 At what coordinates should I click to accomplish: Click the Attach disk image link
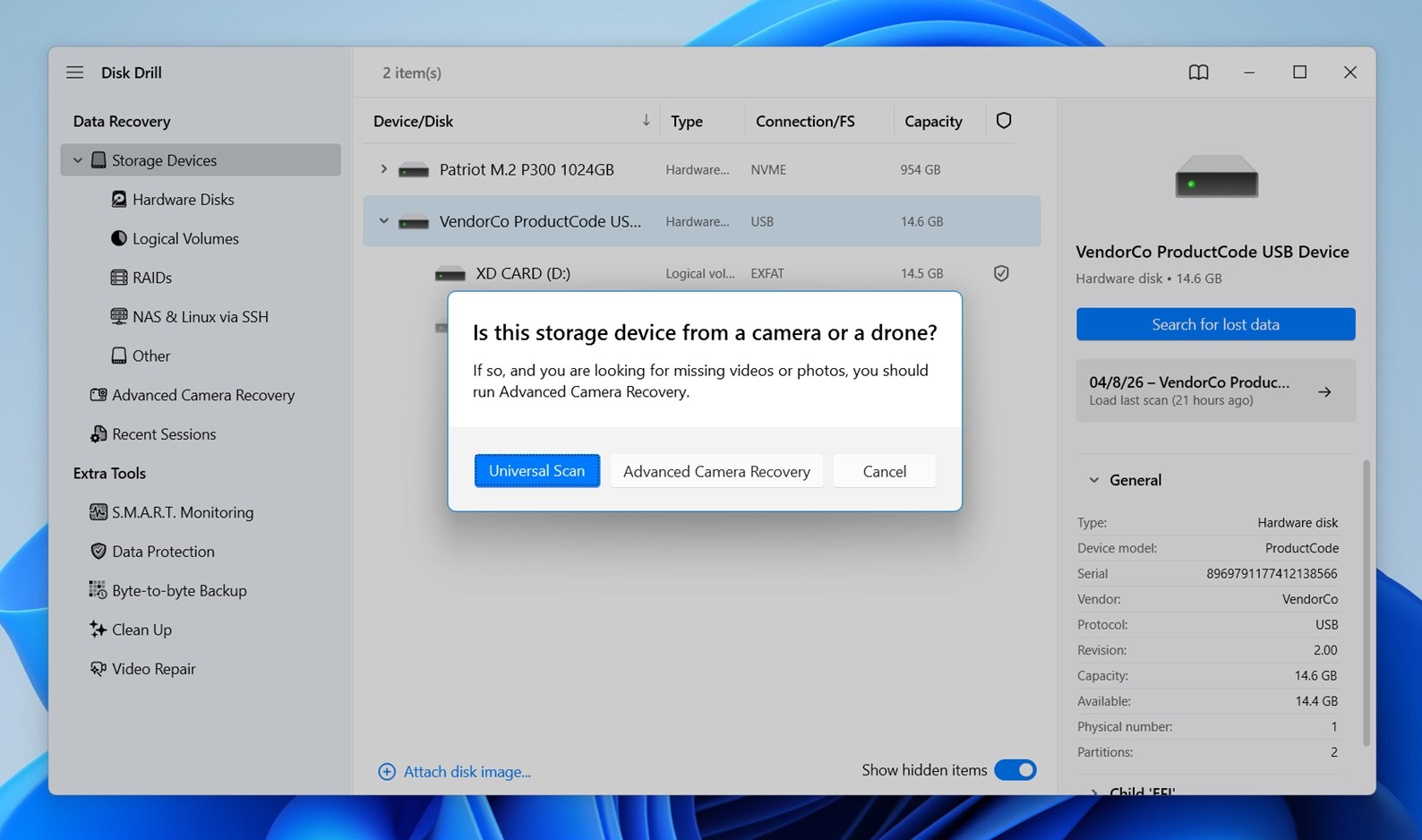[x=467, y=772]
